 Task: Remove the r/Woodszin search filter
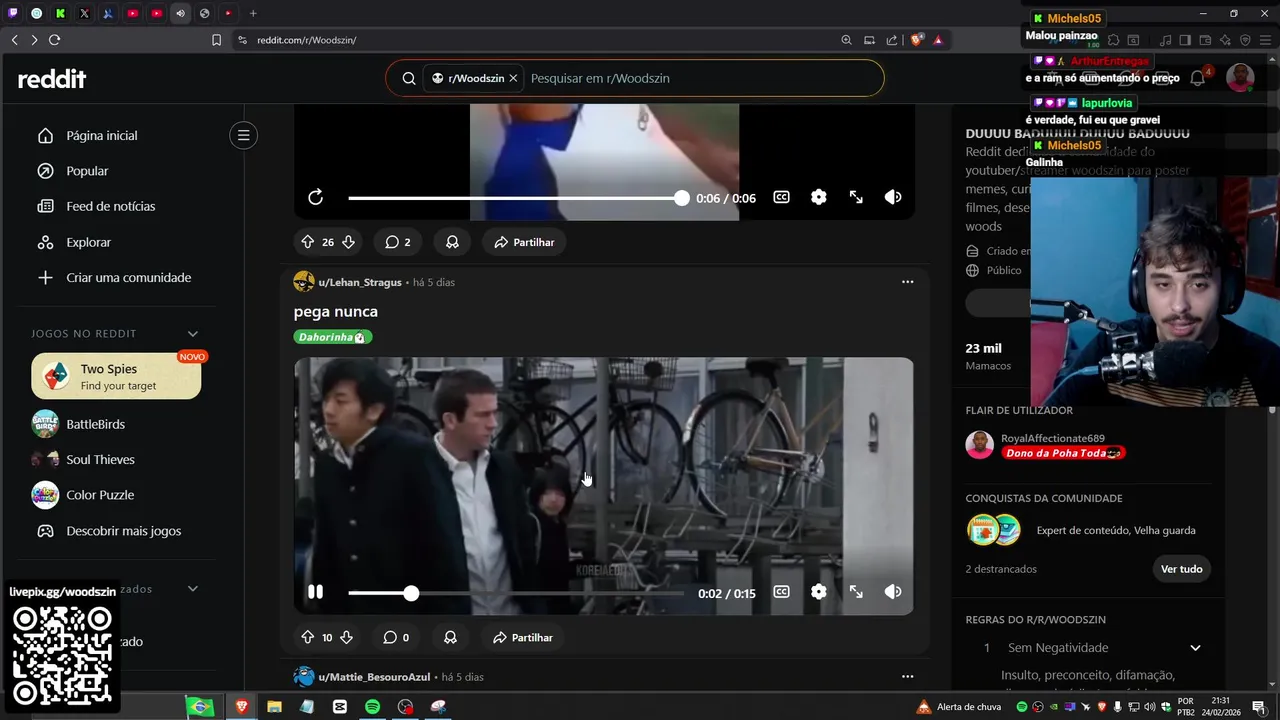coord(513,78)
